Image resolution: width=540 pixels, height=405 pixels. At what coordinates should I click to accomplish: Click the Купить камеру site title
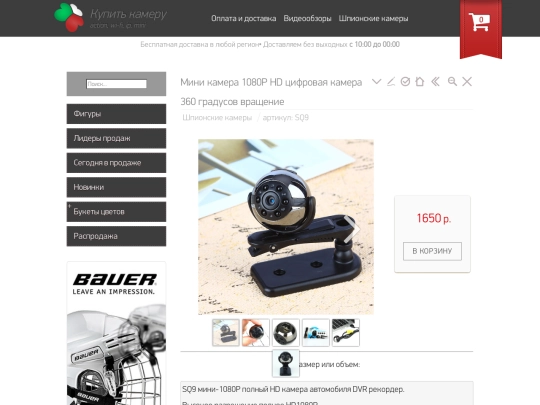(128, 14)
